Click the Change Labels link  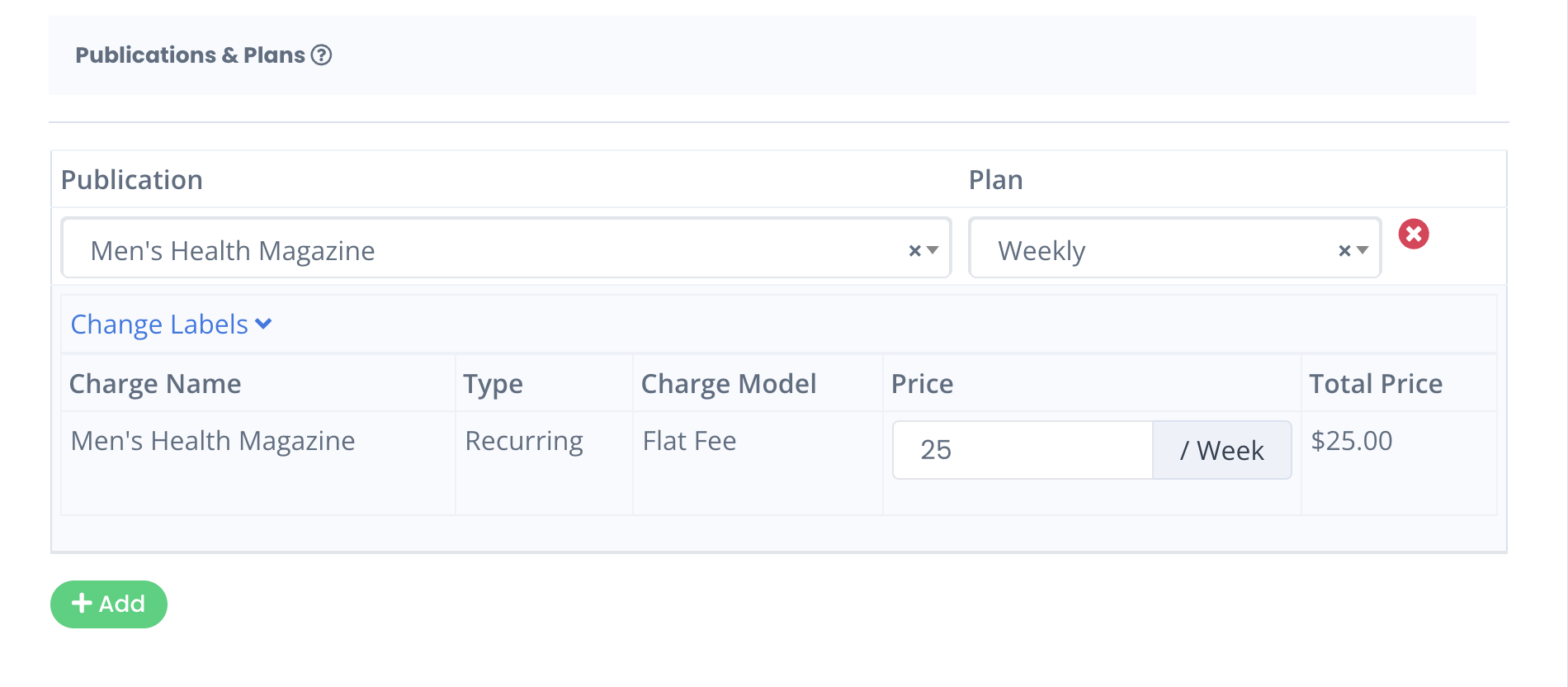click(x=159, y=325)
